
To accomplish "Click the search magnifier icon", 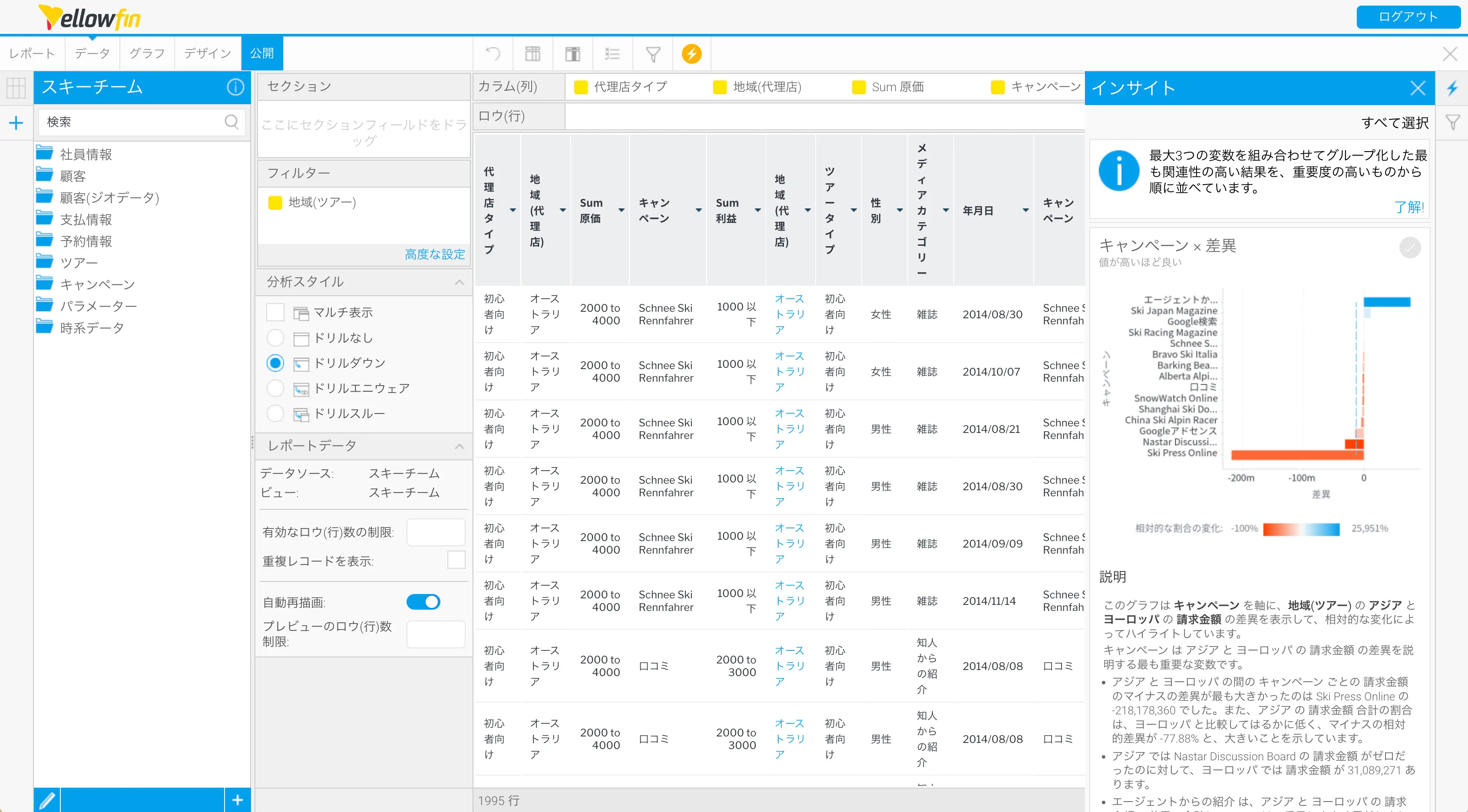I will pos(231,122).
